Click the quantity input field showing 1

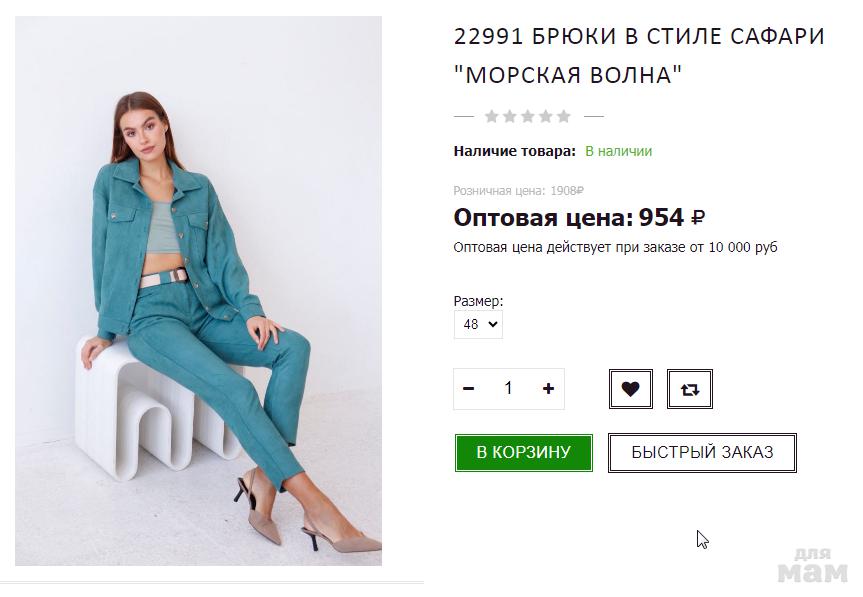[x=509, y=388]
